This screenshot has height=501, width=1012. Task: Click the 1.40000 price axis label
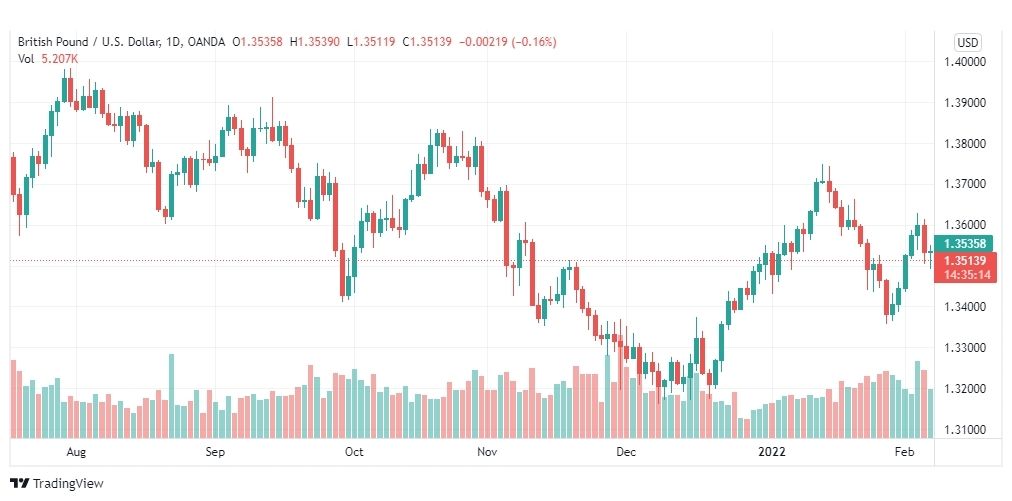(x=964, y=62)
